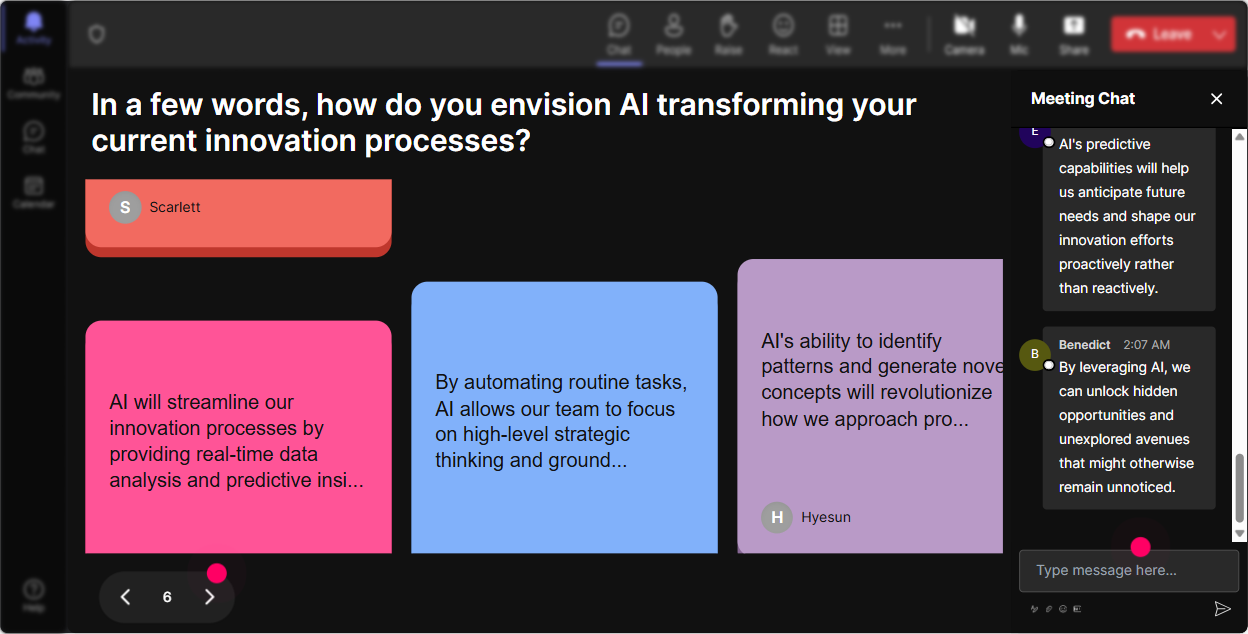Open Activity in the left sidebar

[x=34, y=28]
